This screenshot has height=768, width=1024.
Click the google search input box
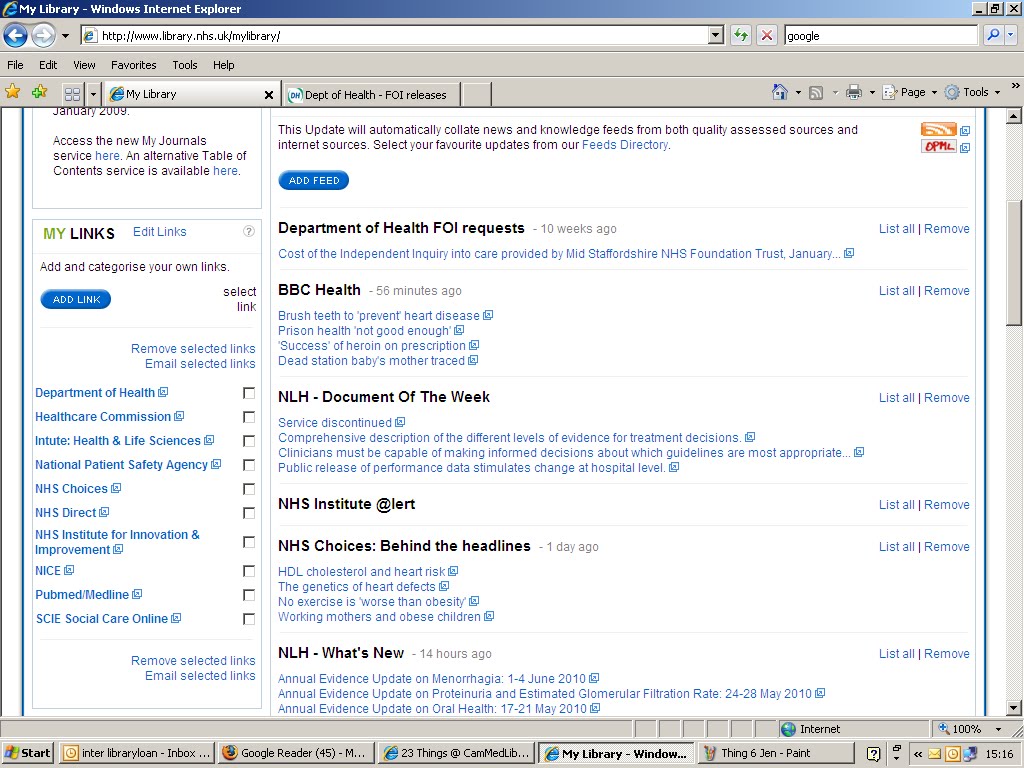click(880, 36)
